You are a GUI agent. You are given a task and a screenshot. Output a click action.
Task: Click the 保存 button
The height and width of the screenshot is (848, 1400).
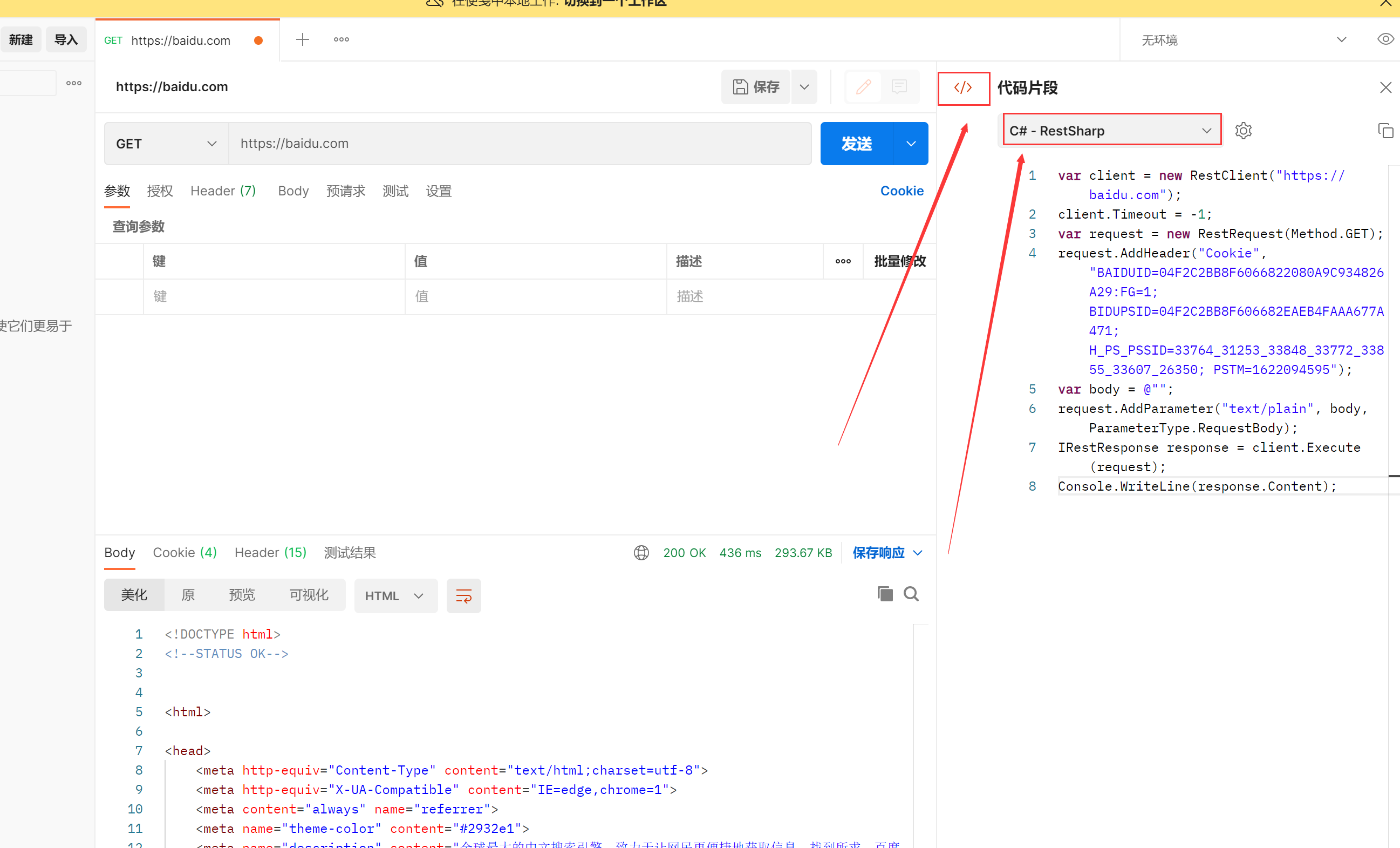click(x=756, y=86)
